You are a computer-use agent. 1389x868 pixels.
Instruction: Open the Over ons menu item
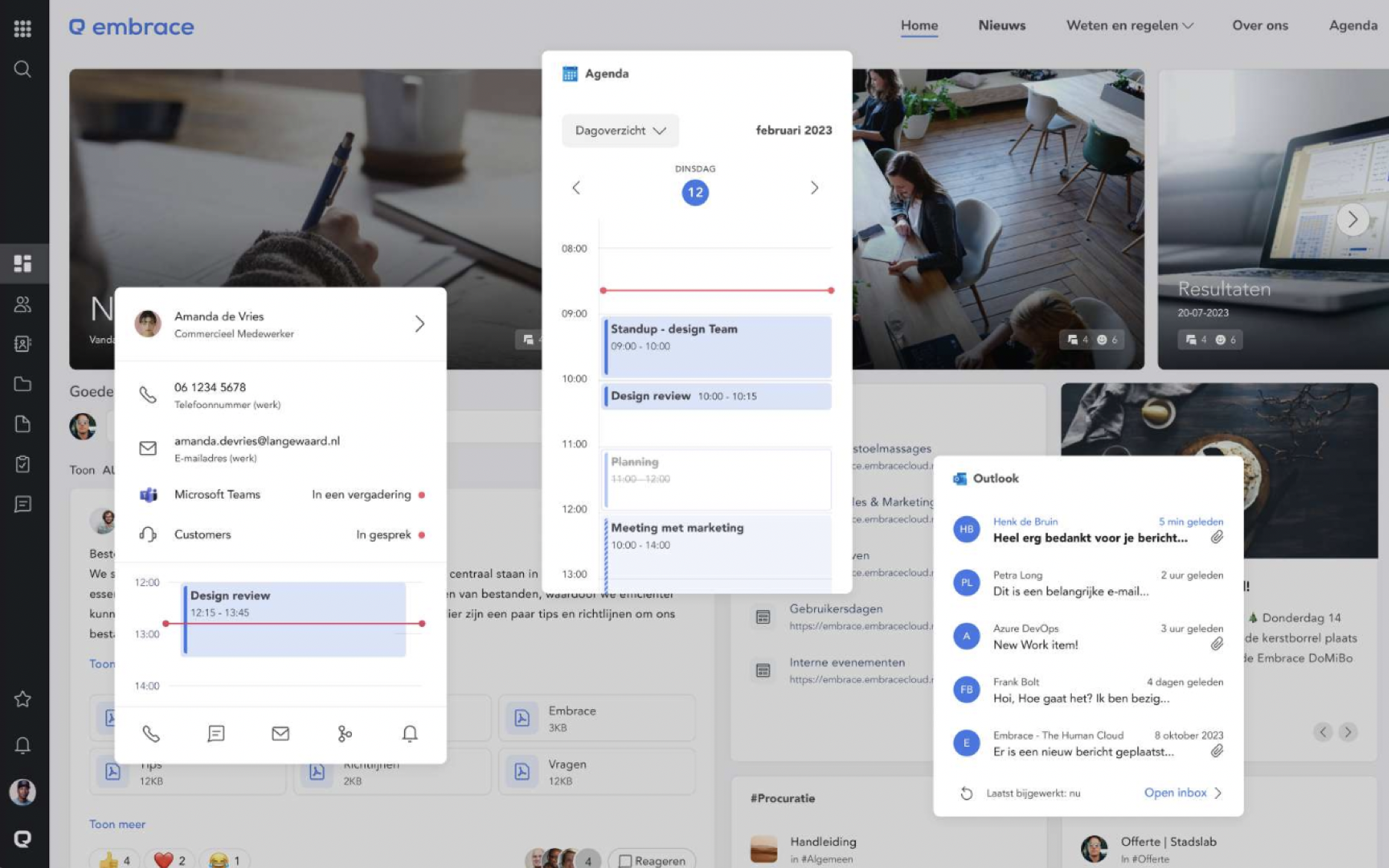point(1260,25)
